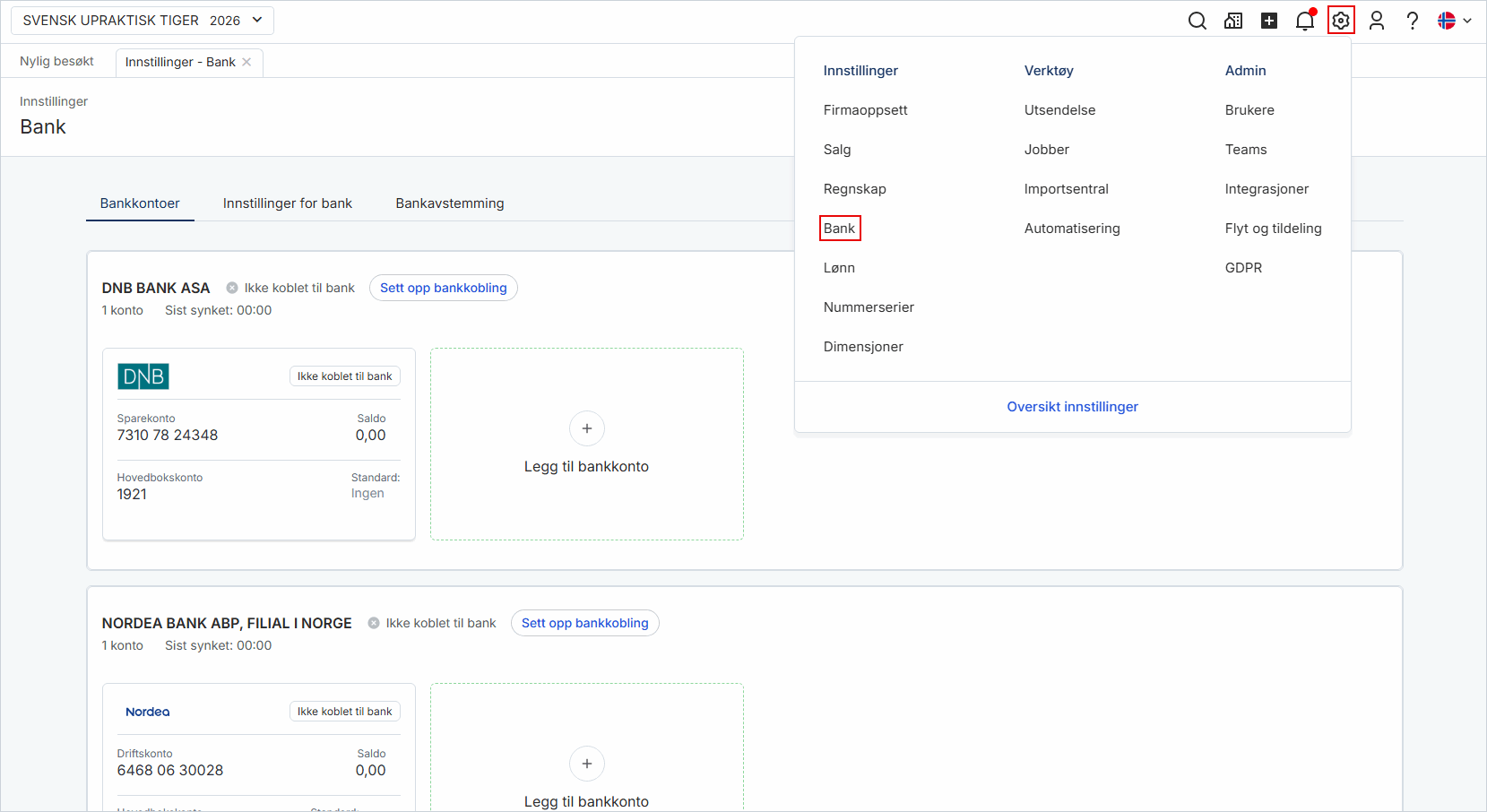Image resolution: width=1487 pixels, height=812 pixels.
Task: Click the company building icon in header
Action: pyautogui.click(x=1233, y=21)
